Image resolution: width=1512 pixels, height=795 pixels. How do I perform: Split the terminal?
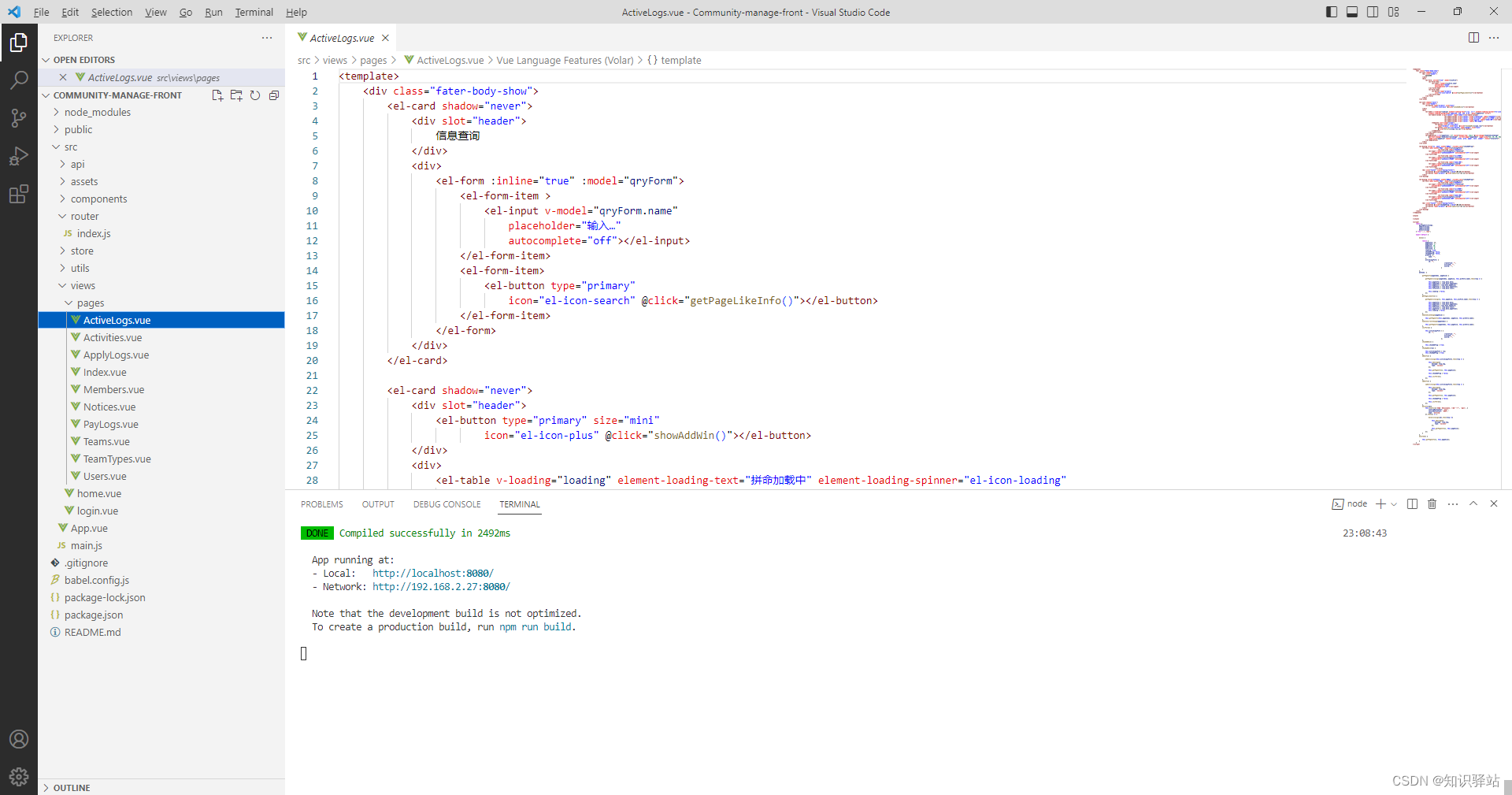(1412, 504)
